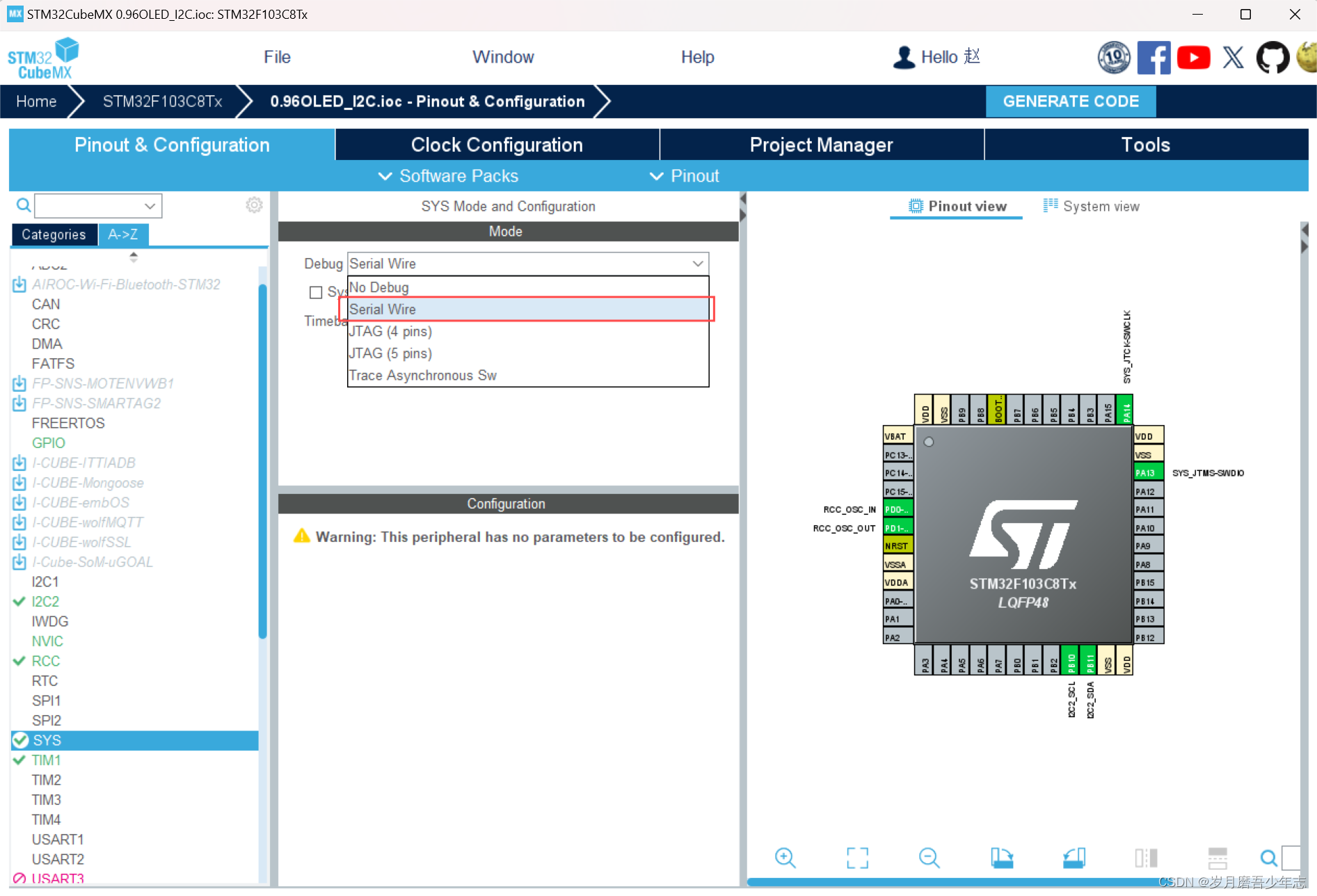Open the pinout search magnifier tool

pyautogui.click(x=1269, y=858)
